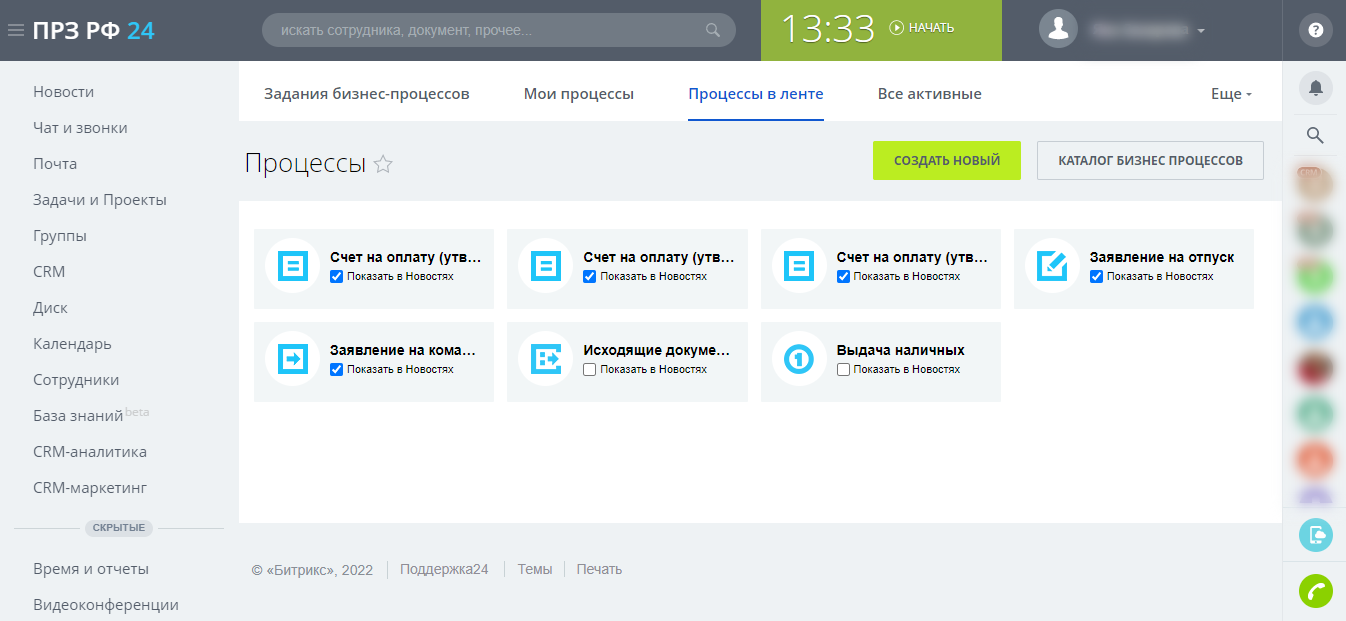Open the help question mark icon

pyautogui.click(x=1315, y=30)
